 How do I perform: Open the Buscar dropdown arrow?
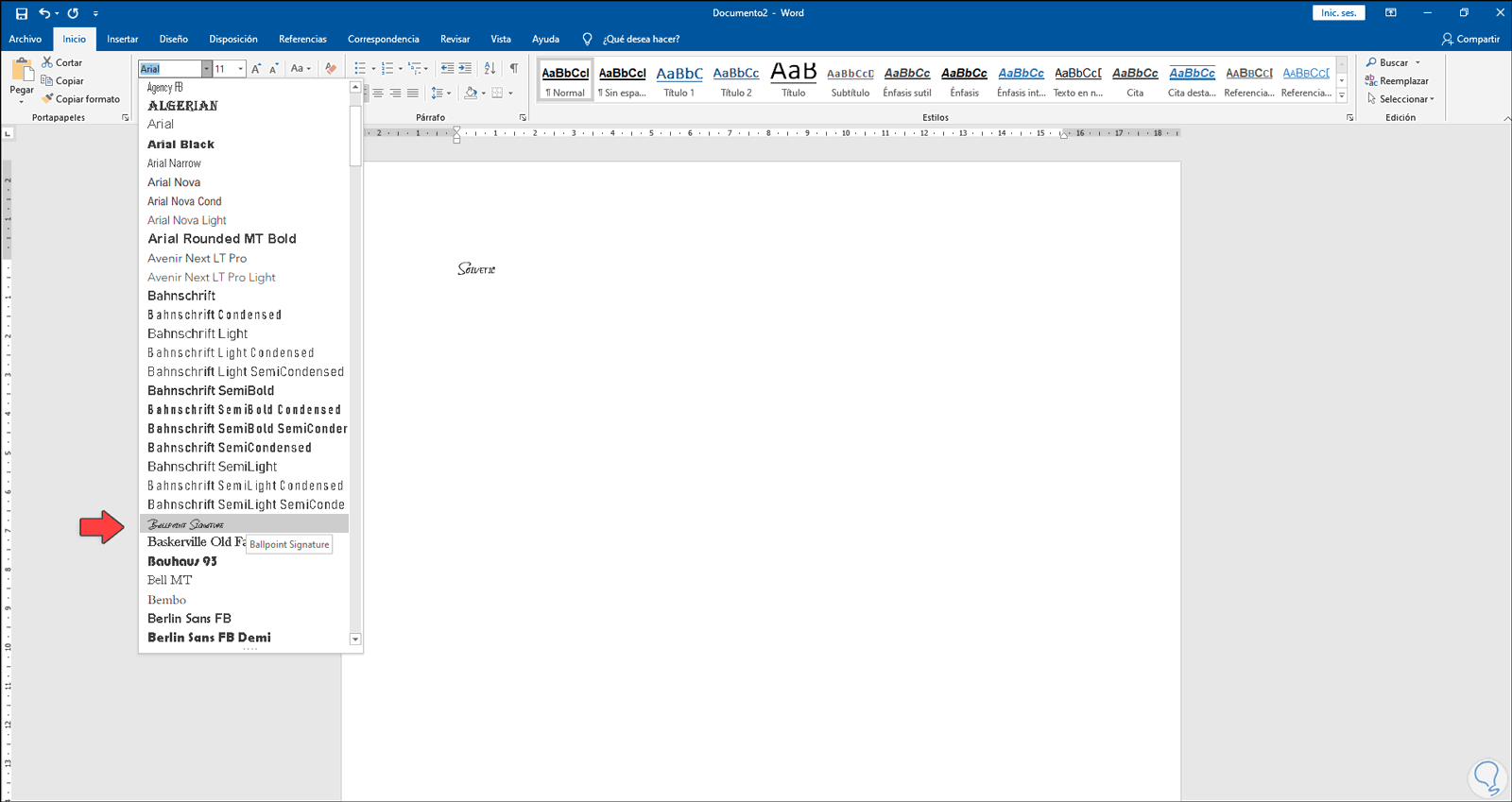click(x=1417, y=62)
